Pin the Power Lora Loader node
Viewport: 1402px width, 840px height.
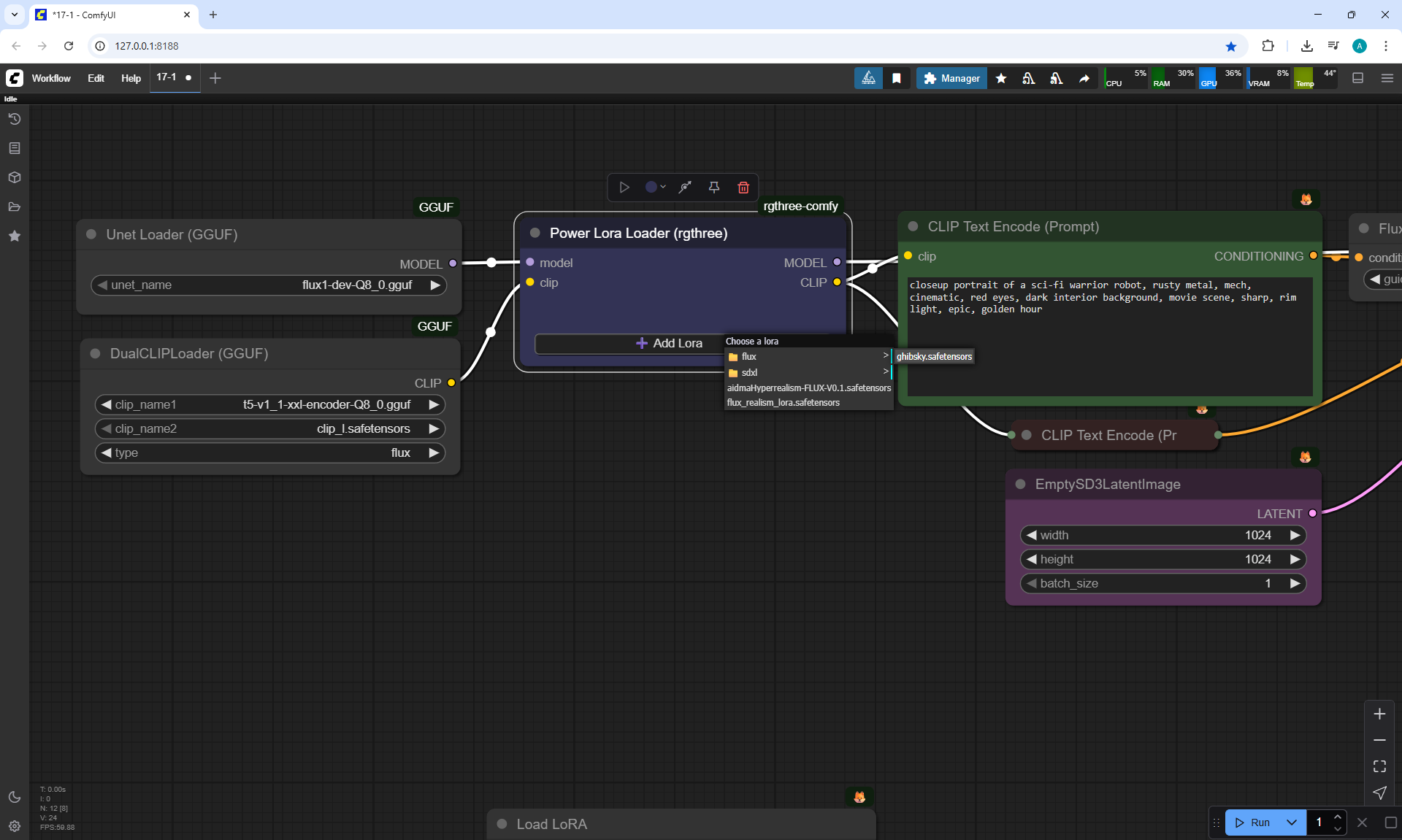click(x=714, y=188)
